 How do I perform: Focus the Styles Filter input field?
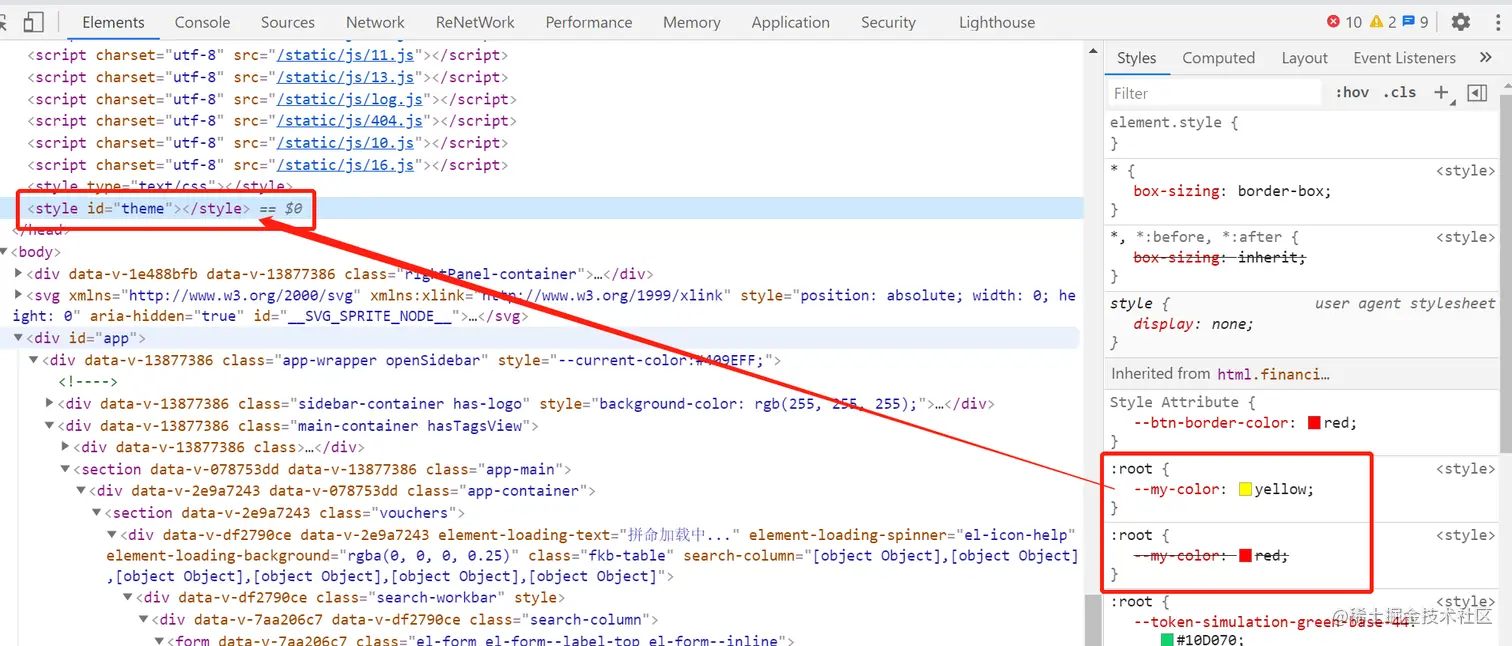(1214, 93)
